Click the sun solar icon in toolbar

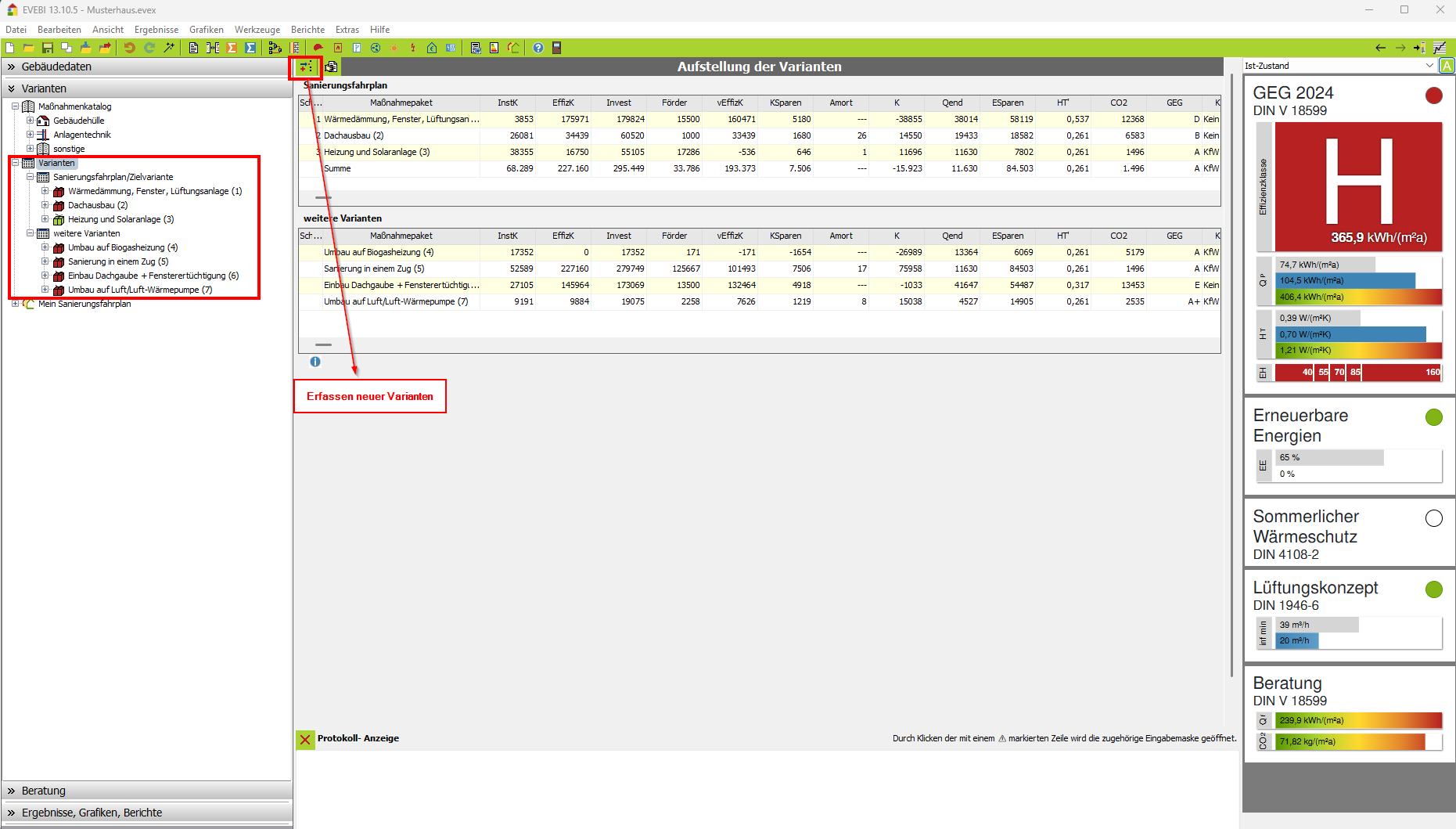click(x=394, y=48)
